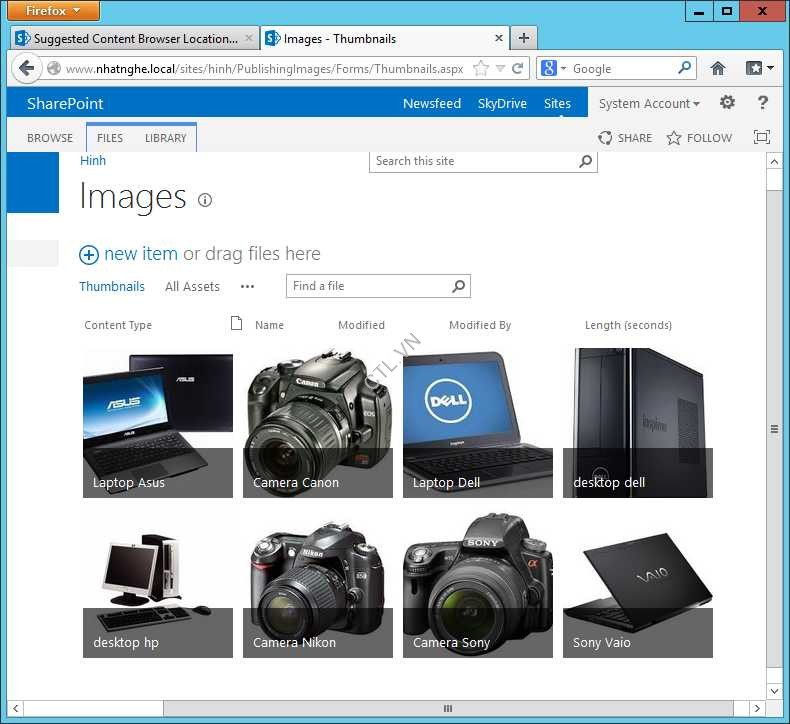The image size is (790, 724).
Task: Click the SharePoint settings gear icon
Action: tap(727, 103)
